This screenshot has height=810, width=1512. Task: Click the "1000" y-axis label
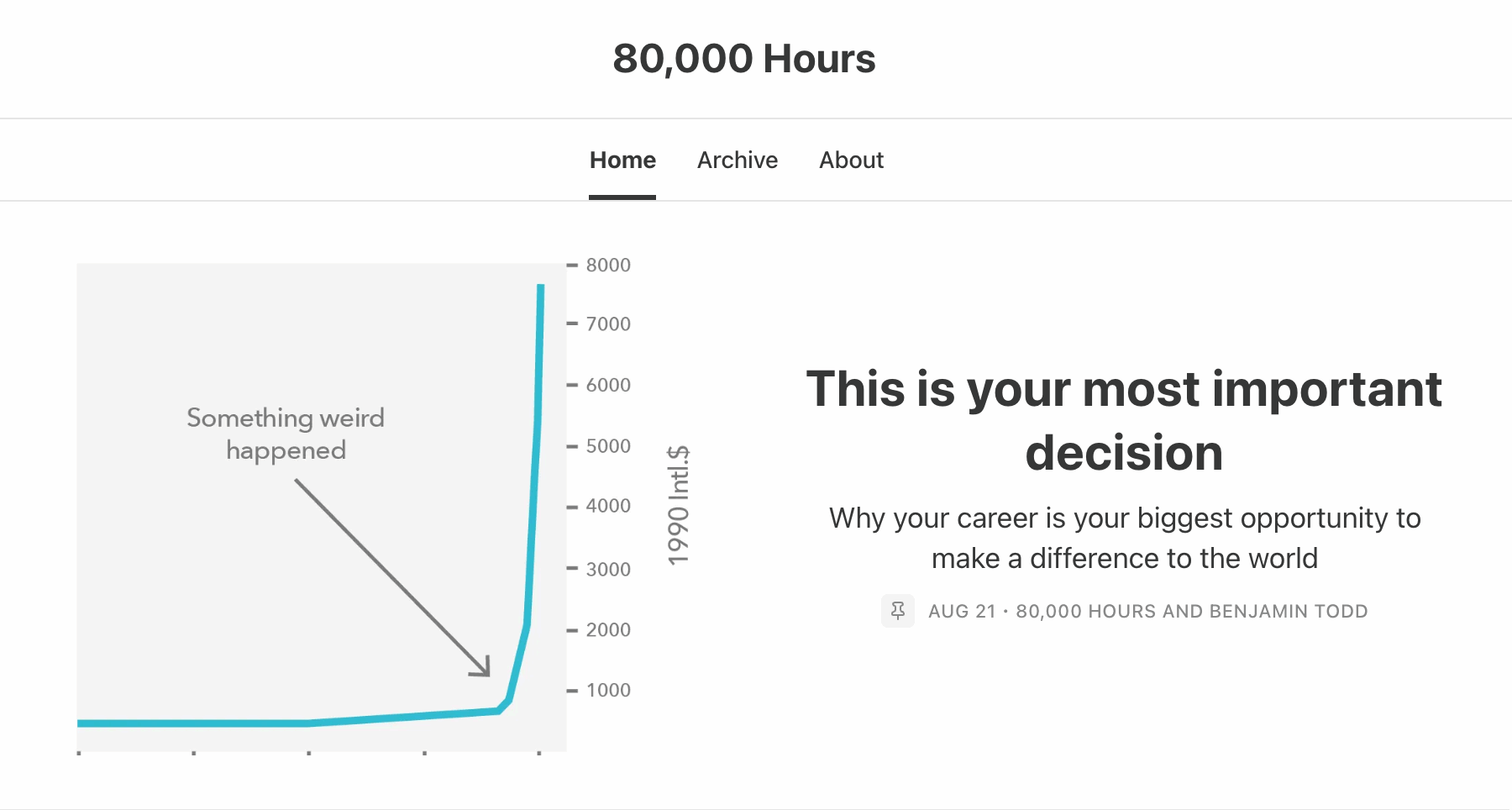(608, 691)
